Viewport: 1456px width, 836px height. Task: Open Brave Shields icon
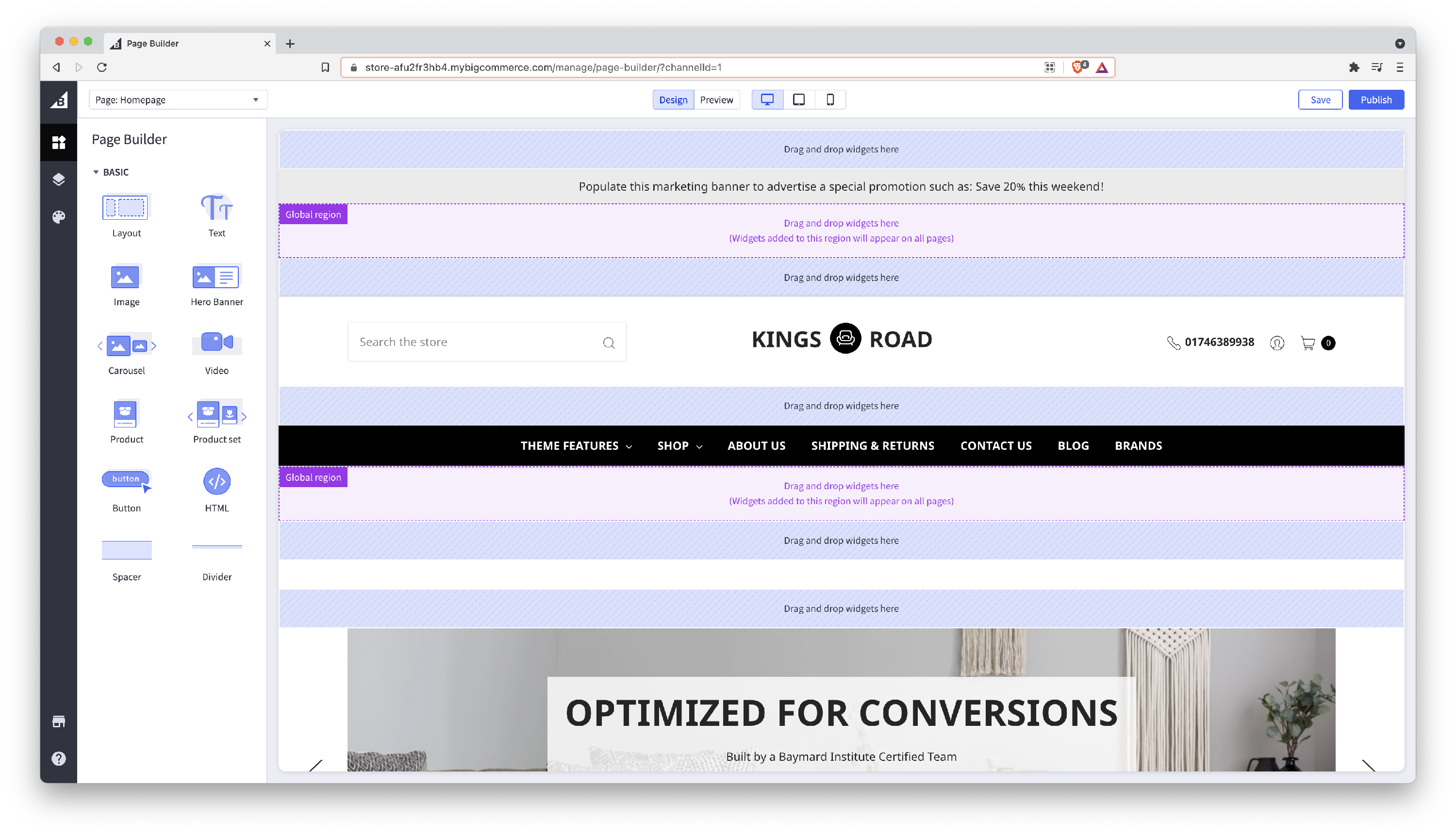tap(1078, 67)
